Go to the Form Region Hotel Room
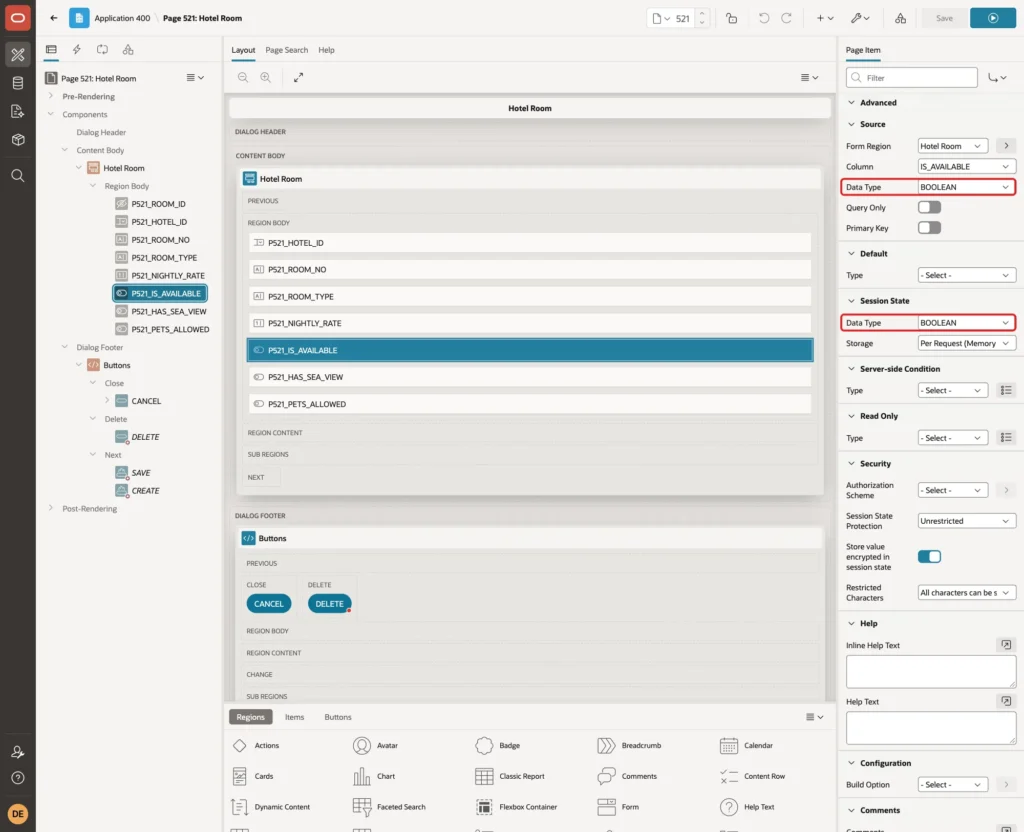The height and width of the screenshot is (832, 1024). [x=1006, y=146]
